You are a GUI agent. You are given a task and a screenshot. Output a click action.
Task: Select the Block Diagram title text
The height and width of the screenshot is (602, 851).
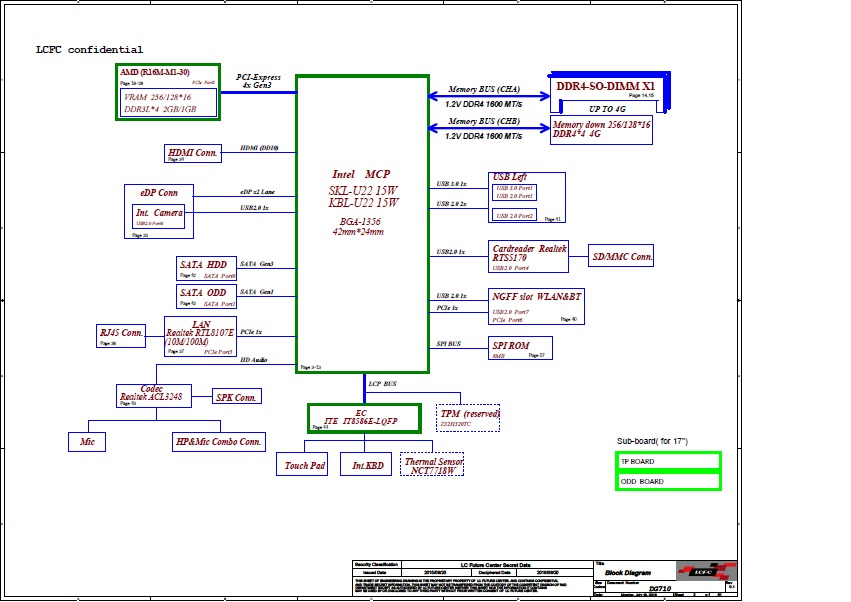628,573
